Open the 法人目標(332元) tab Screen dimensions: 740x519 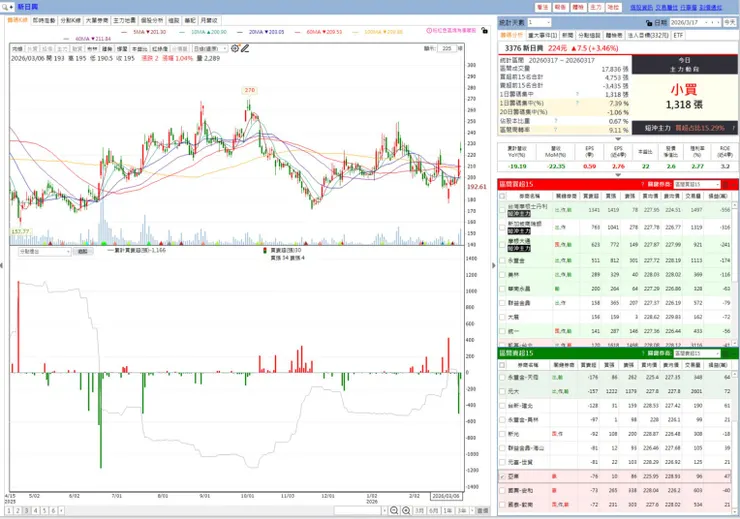[x=648, y=35]
